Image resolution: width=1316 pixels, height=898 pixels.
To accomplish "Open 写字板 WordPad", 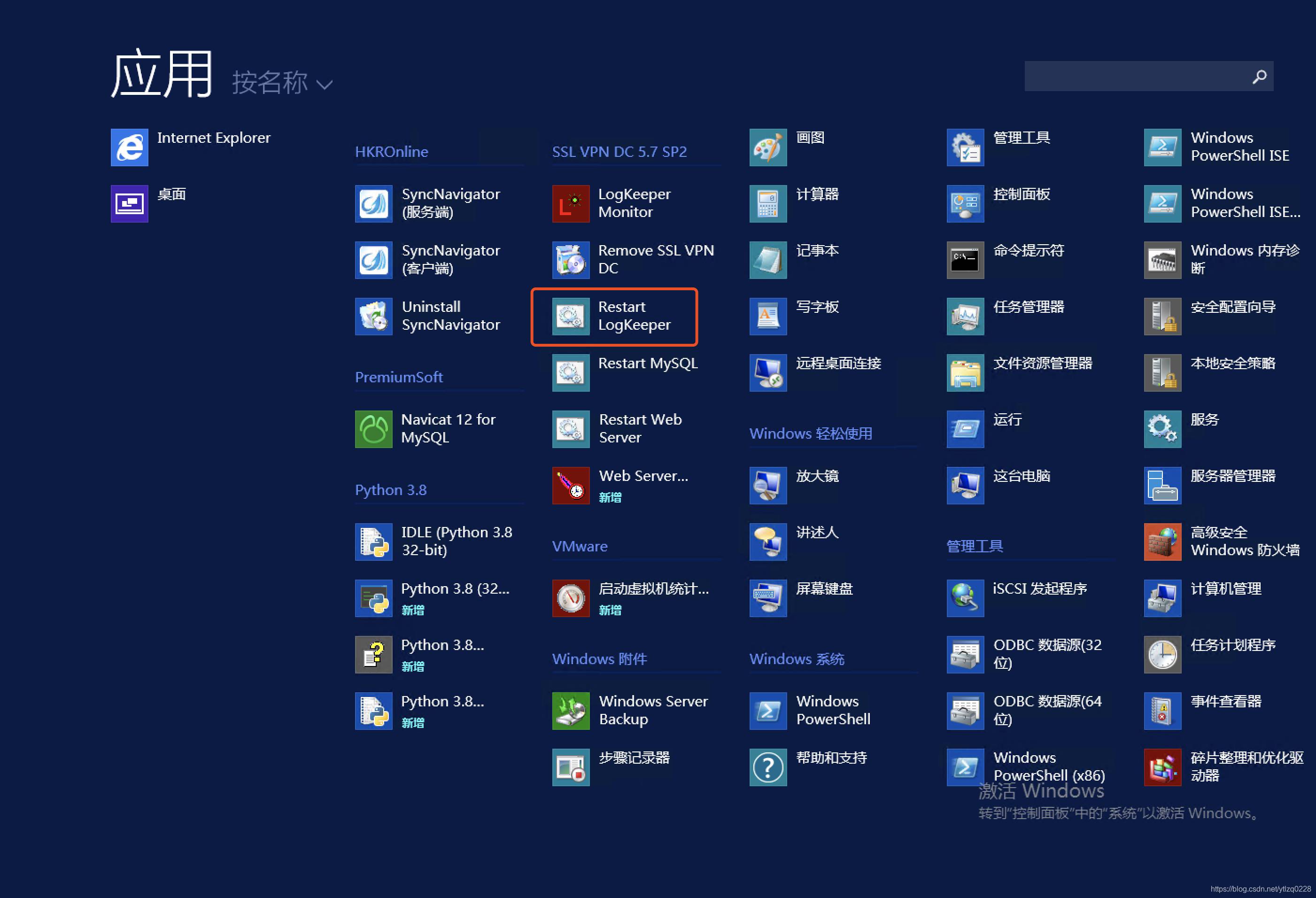I will click(x=768, y=316).
